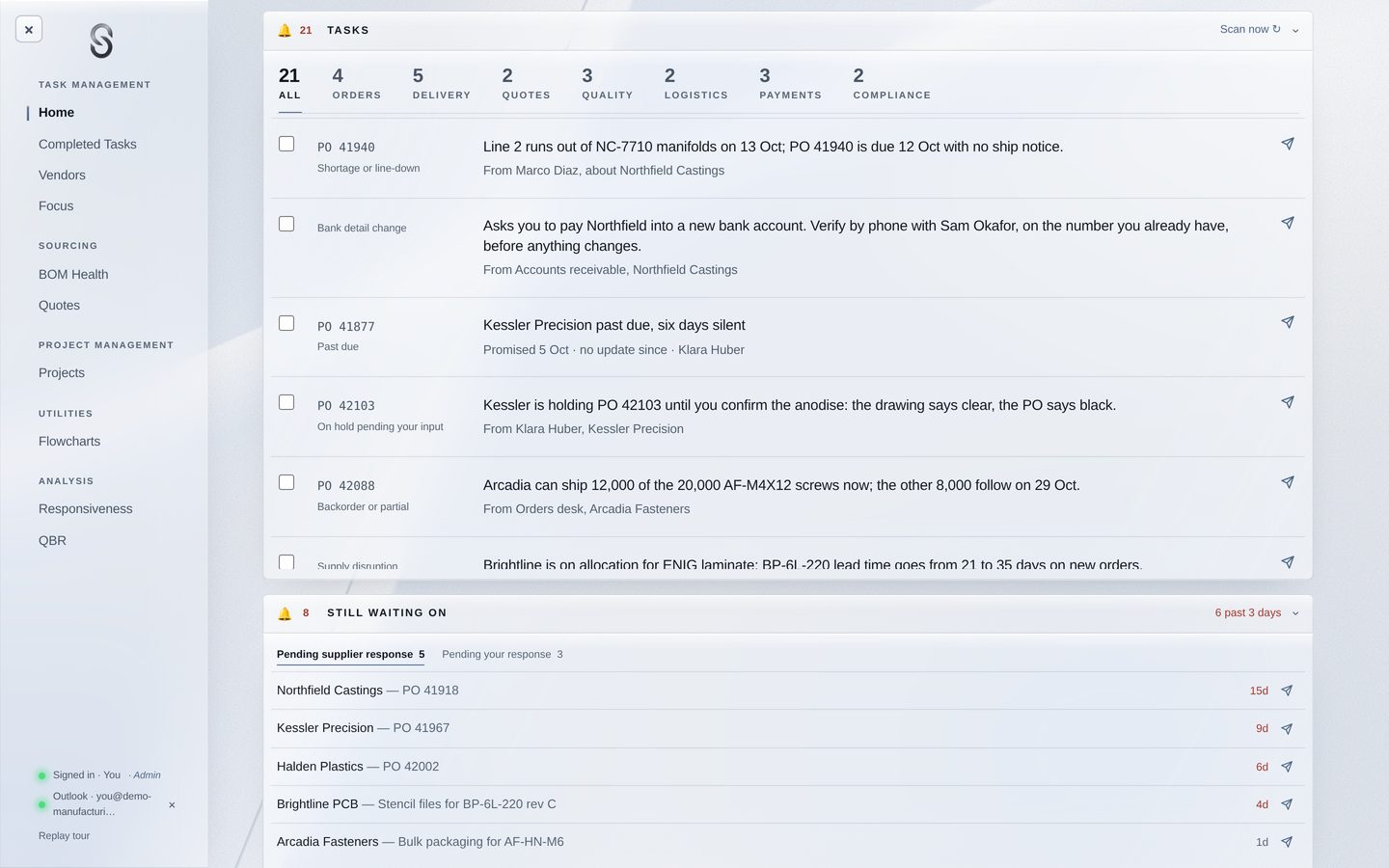Select the Payments filter tab
The image size is (1389, 868).
point(790,83)
